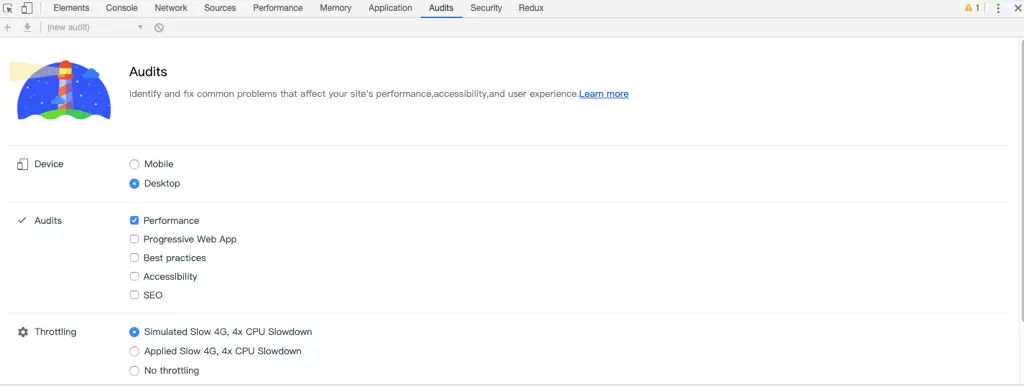The width and height of the screenshot is (1024, 386).
Task: Select the Desktop device radio button
Action: (x=134, y=184)
